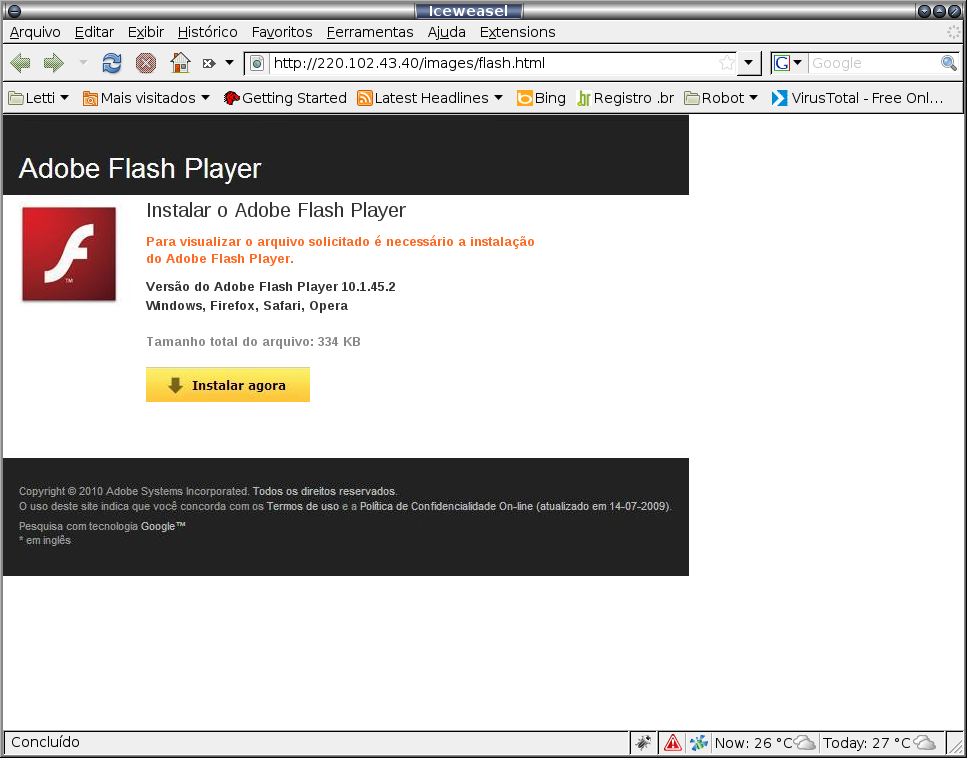
Task: Click the site identity icon in address bar
Action: pyautogui.click(x=257, y=63)
